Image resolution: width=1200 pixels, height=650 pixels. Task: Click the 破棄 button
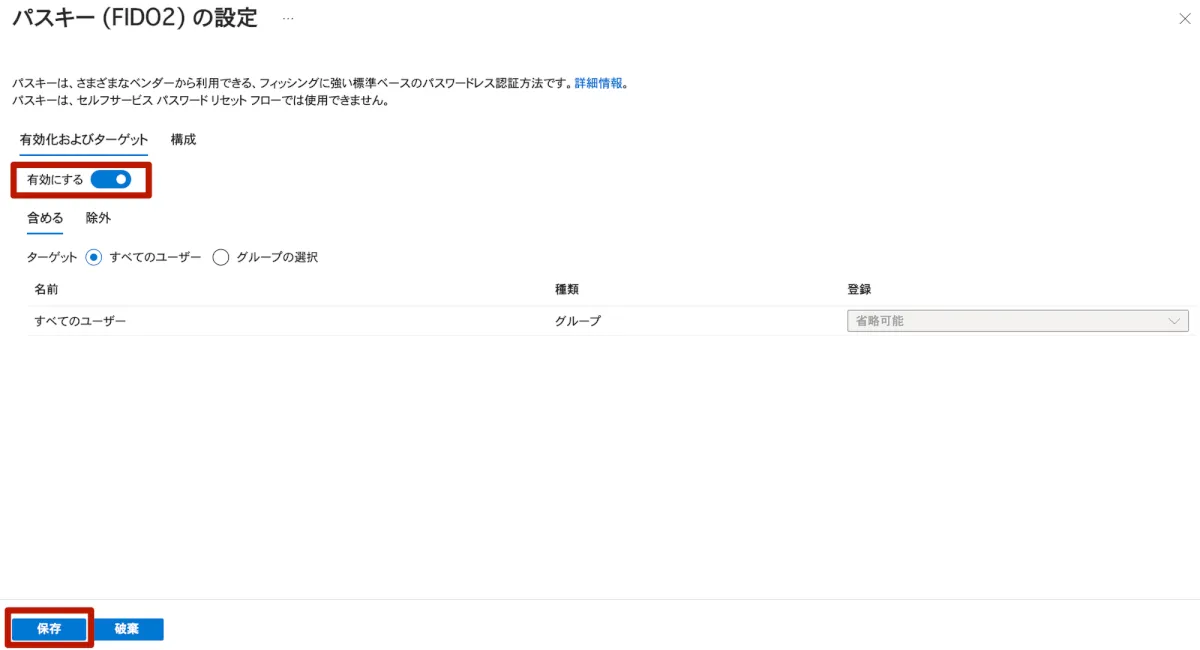pos(127,629)
